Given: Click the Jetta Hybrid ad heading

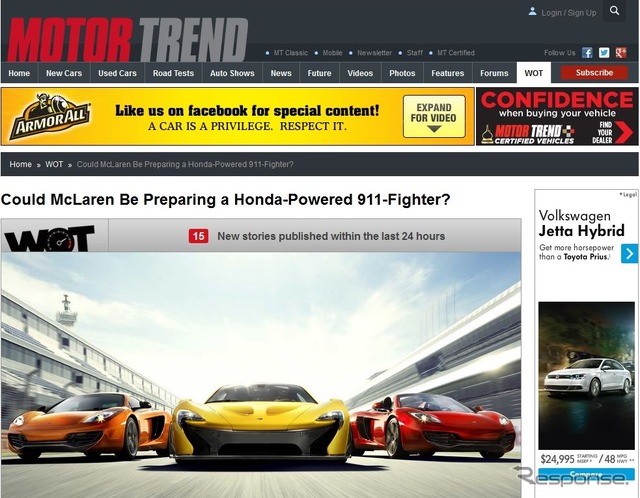Looking at the screenshot, I should point(581,223).
